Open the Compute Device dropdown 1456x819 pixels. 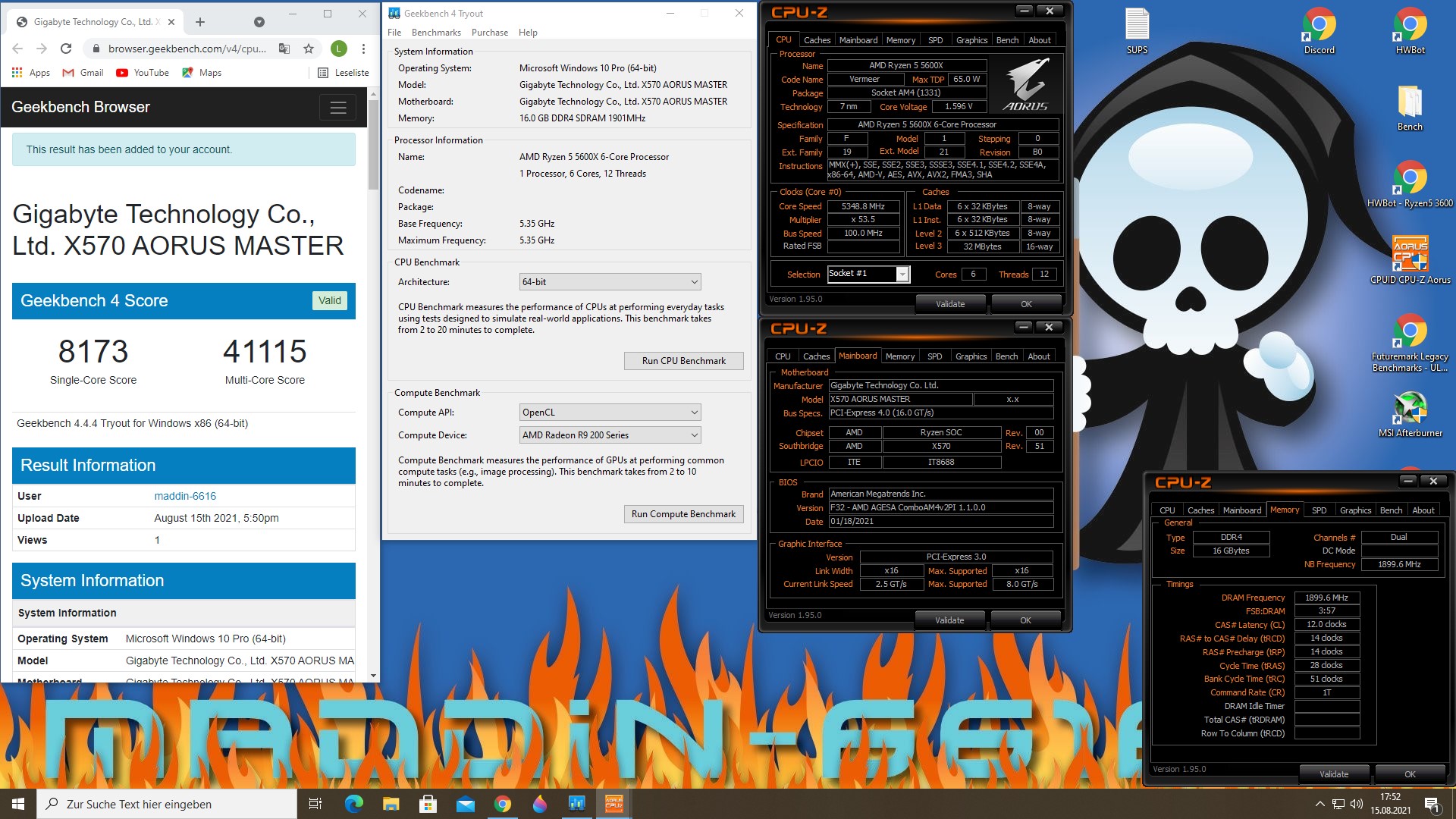point(610,435)
